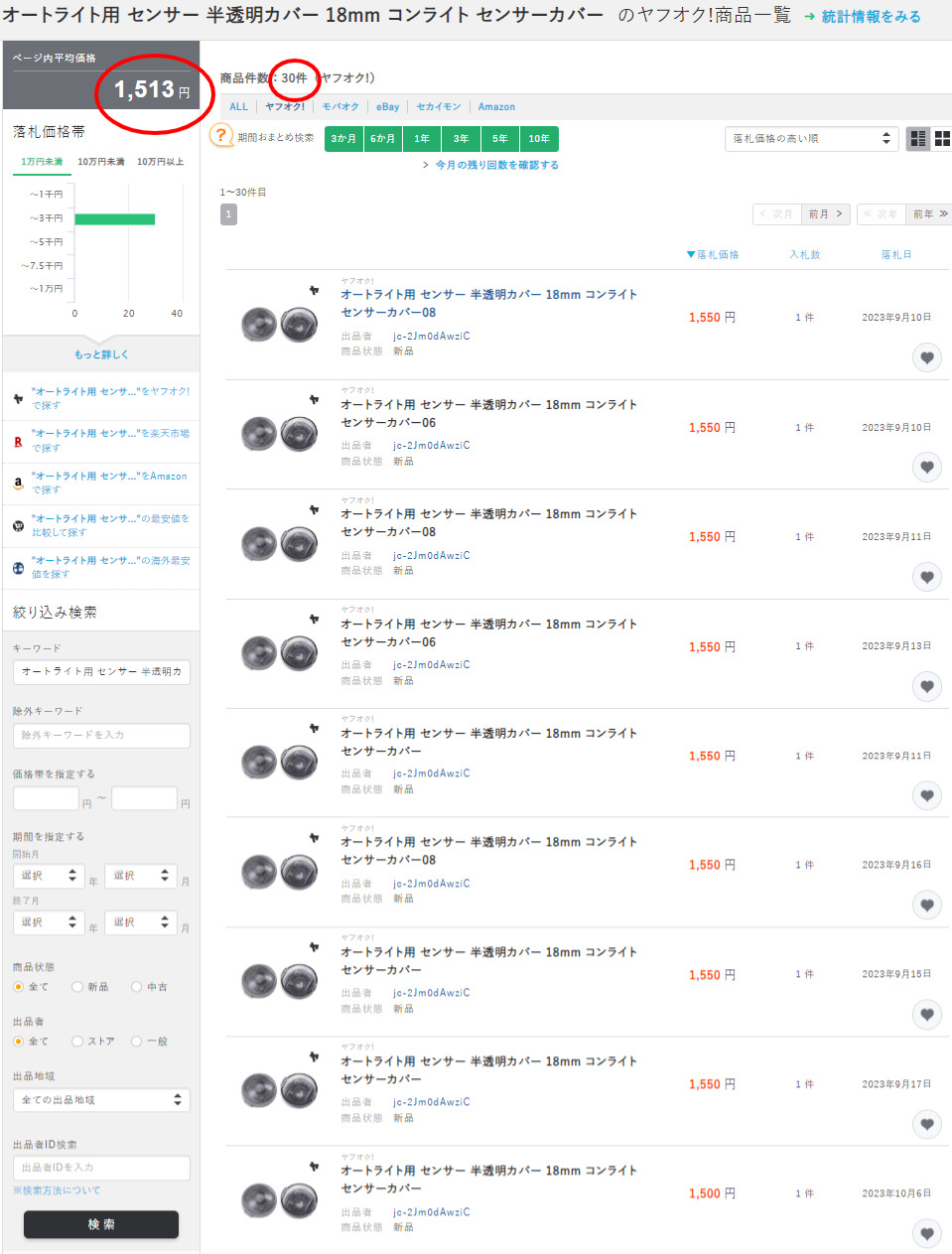Open Yahoo Auctions search link icon

18,398
